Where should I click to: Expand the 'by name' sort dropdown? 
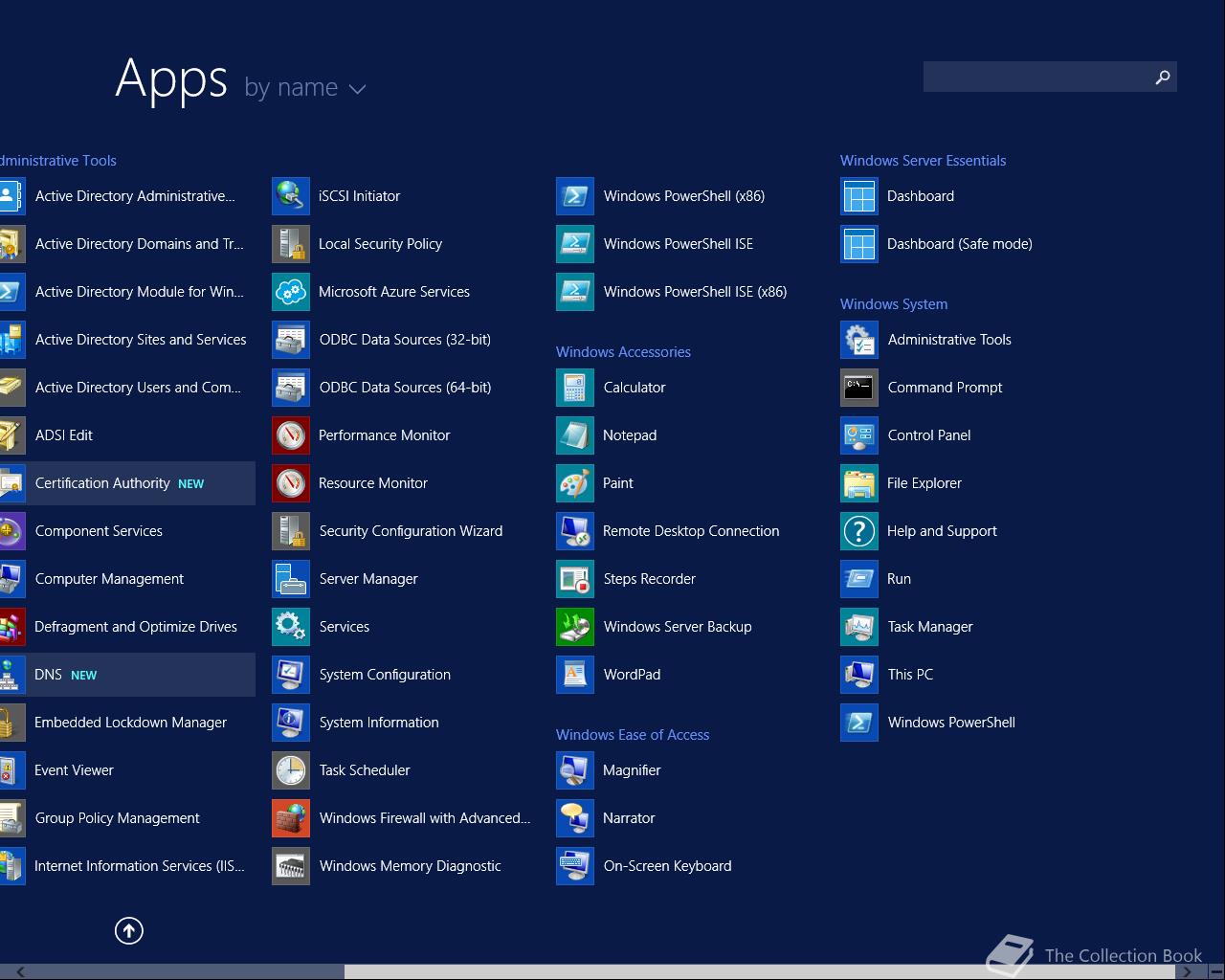click(x=305, y=88)
